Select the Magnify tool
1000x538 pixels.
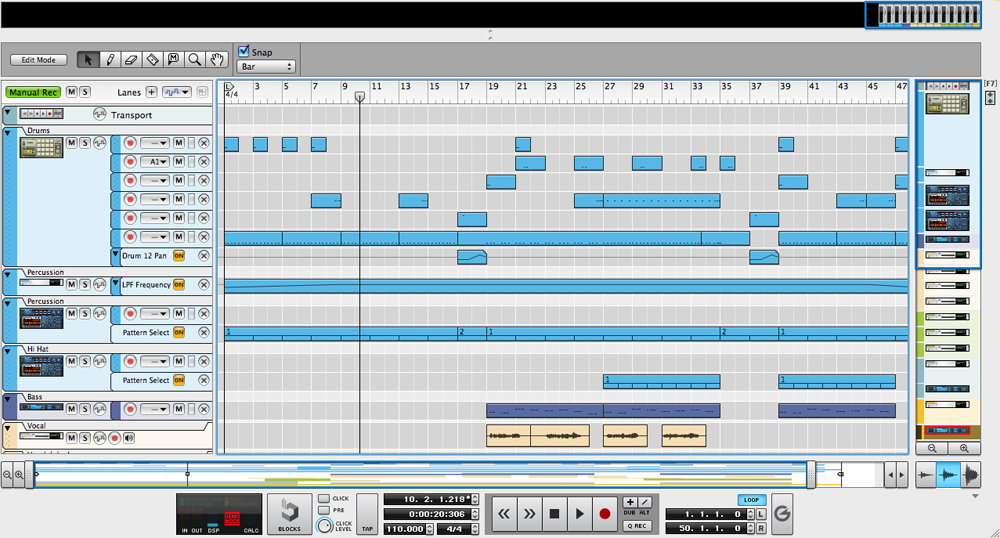195,59
